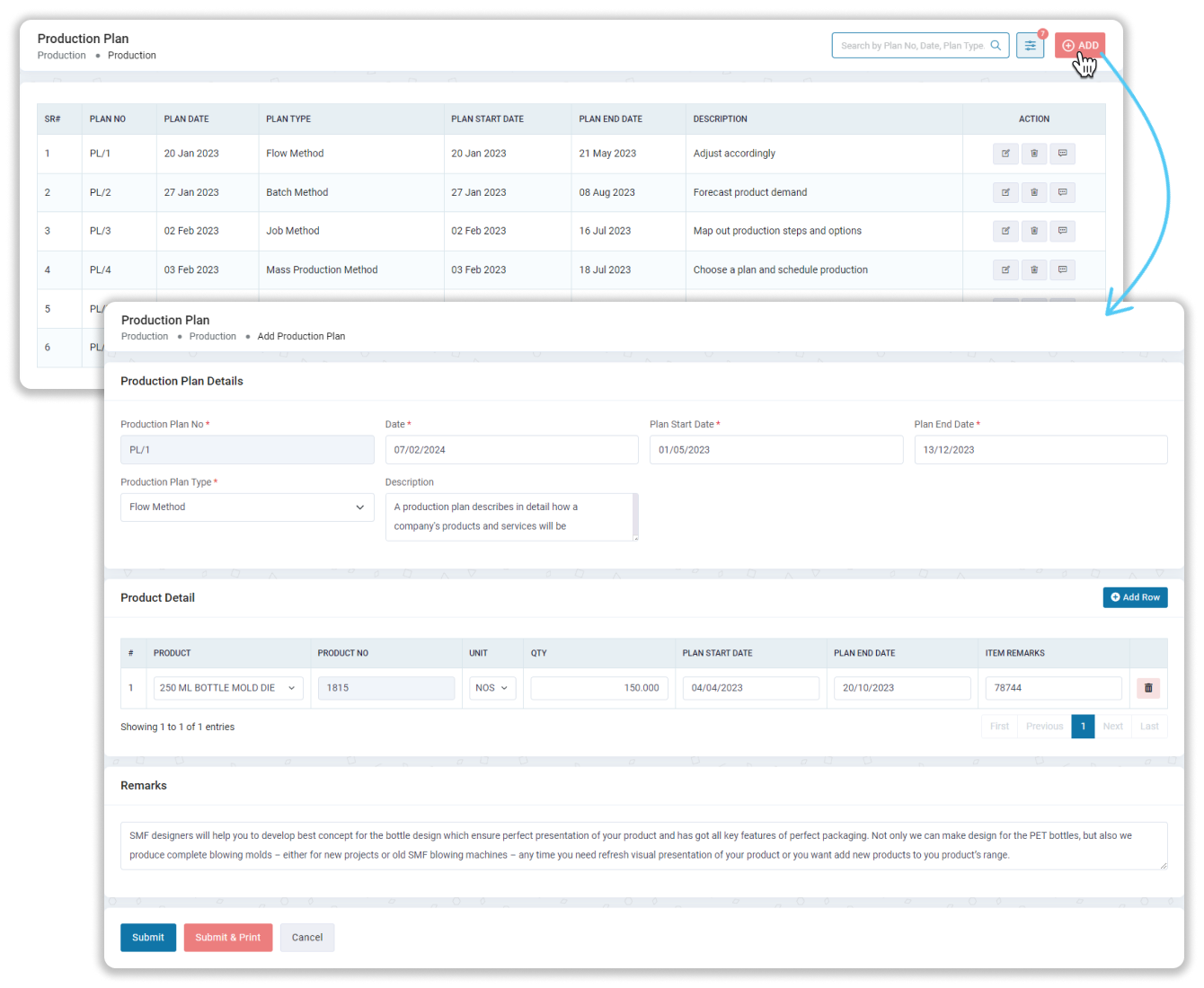Viewport: 1204px width, 988px height.
Task: Open the Production Plan Type dropdown
Action: point(247,507)
